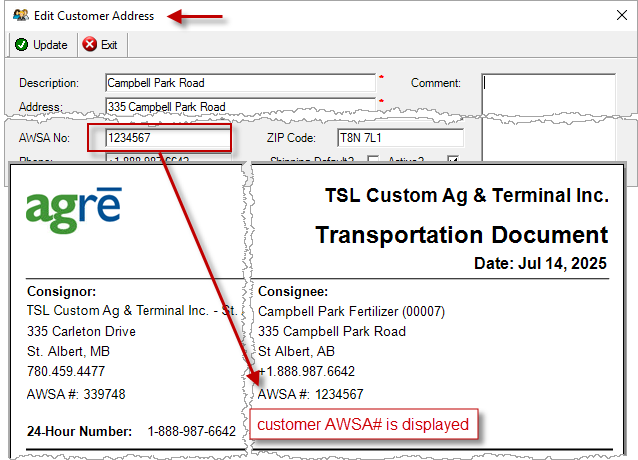The height and width of the screenshot is (460, 638).
Task: Click the Update button
Action: pyautogui.click(x=41, y=45)
